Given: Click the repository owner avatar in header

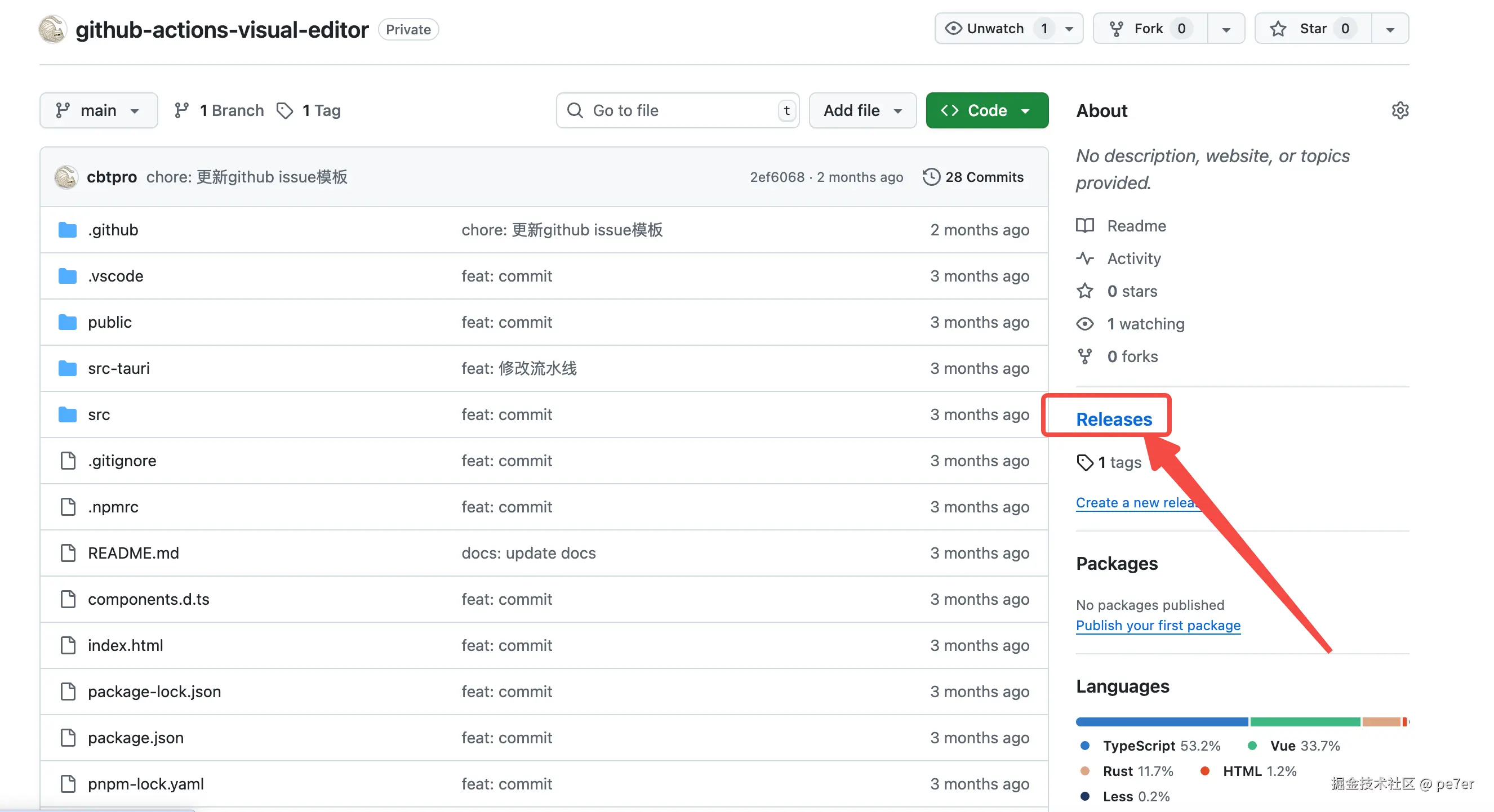Looking at the screenshot, I should click(x=53, y=29).
